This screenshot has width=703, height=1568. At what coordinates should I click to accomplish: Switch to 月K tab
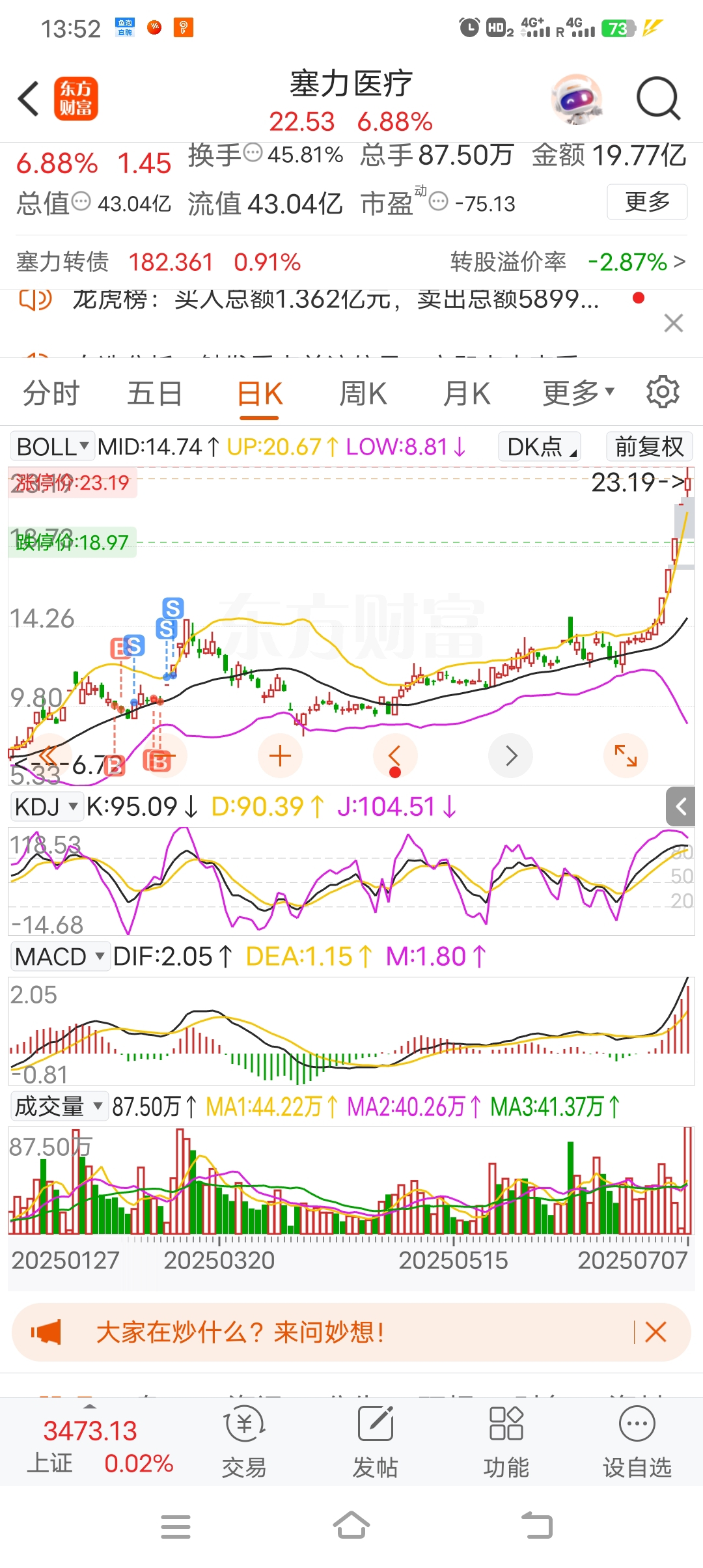click(466, 393)
